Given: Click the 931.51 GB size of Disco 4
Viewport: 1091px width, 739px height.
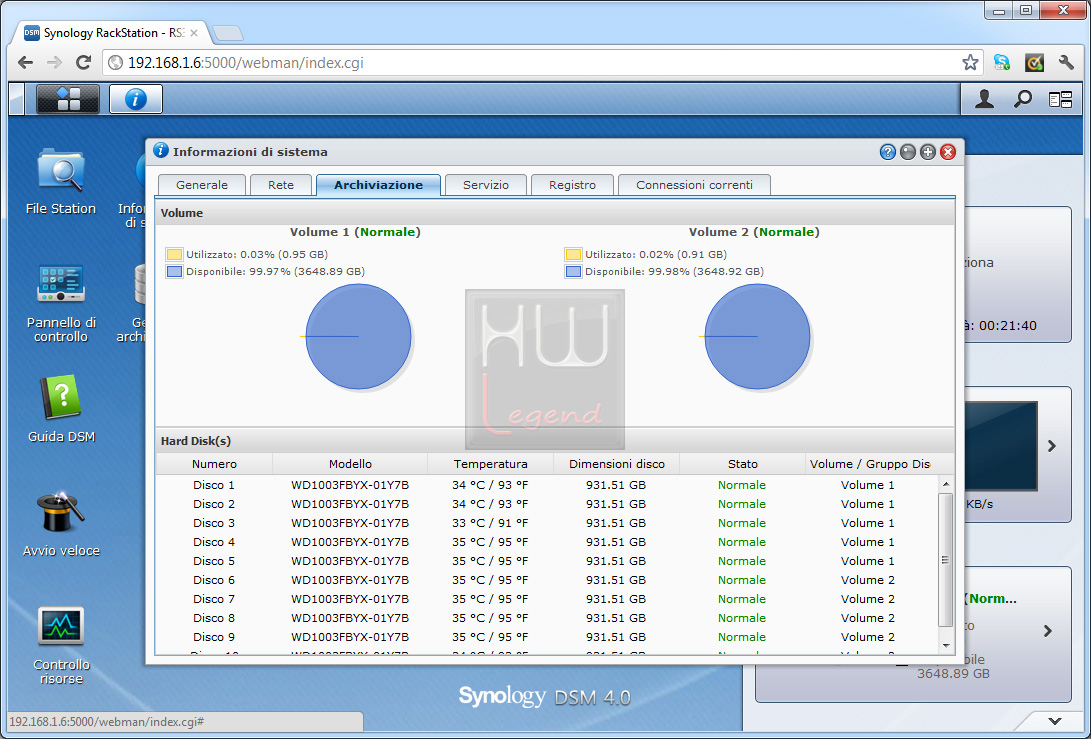Looking at the screenshot, I should [x=616, y=542].
